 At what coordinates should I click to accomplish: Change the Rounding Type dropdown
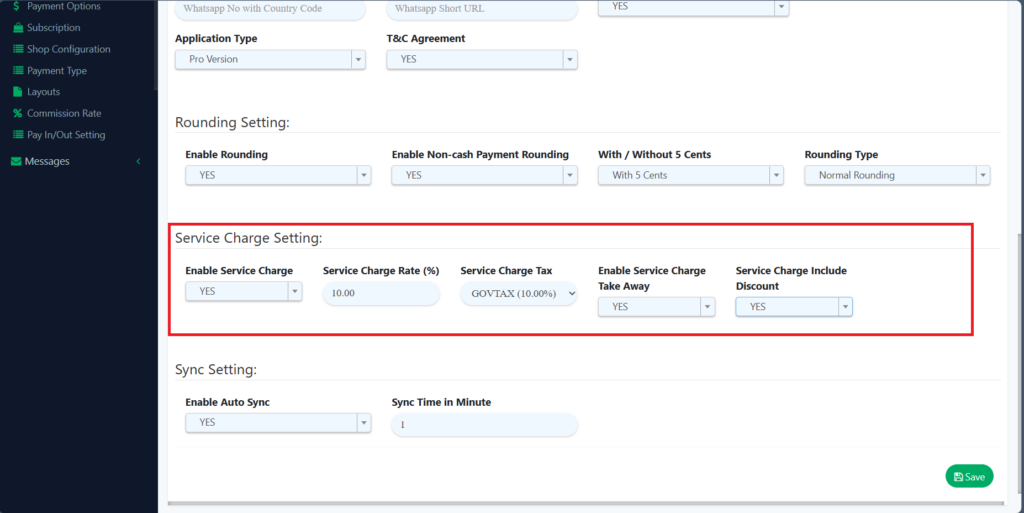coord(896,175)
